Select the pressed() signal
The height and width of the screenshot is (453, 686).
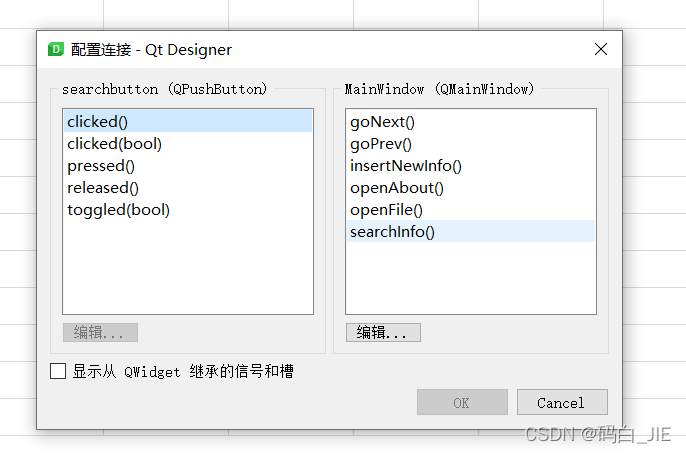tap(188, 165)
